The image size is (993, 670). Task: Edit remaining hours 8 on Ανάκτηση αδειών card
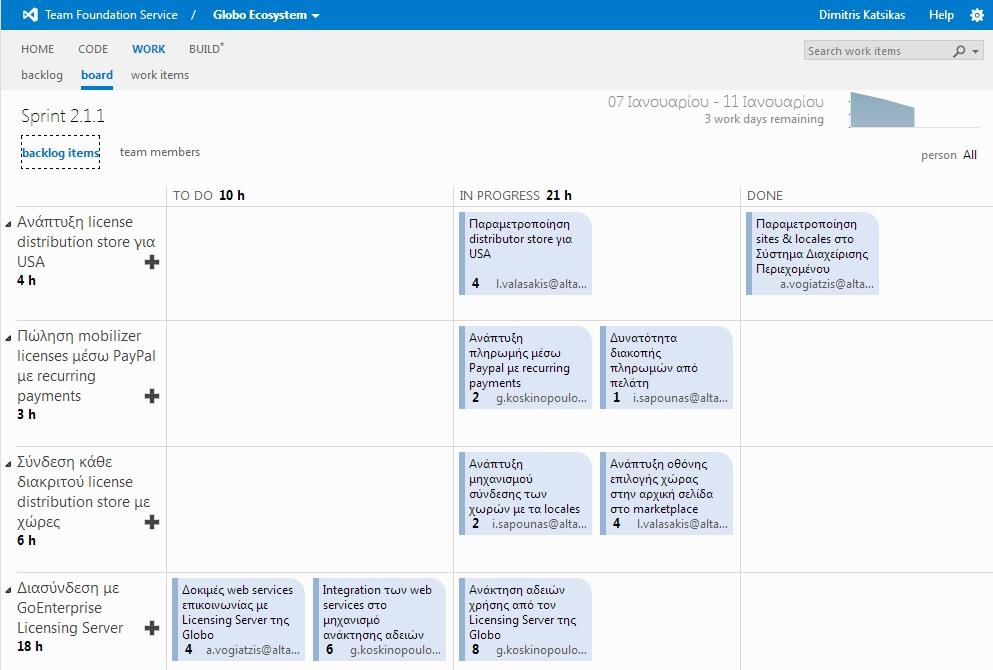pyautogui.click(x=476, y=650)
